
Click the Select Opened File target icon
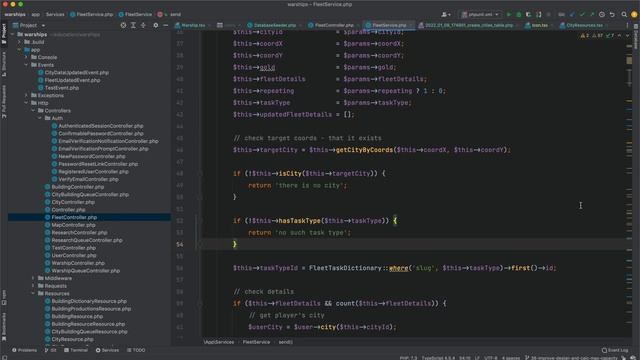tap(123, 25)
